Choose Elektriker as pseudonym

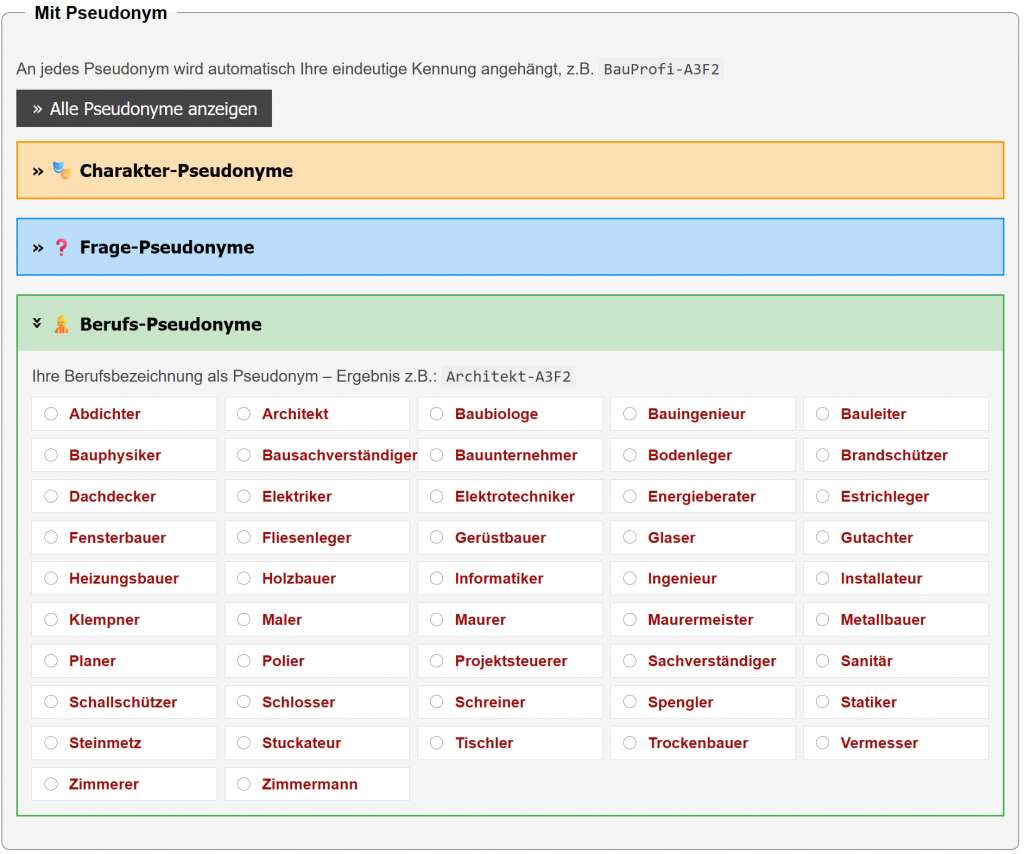pos(243,496)
